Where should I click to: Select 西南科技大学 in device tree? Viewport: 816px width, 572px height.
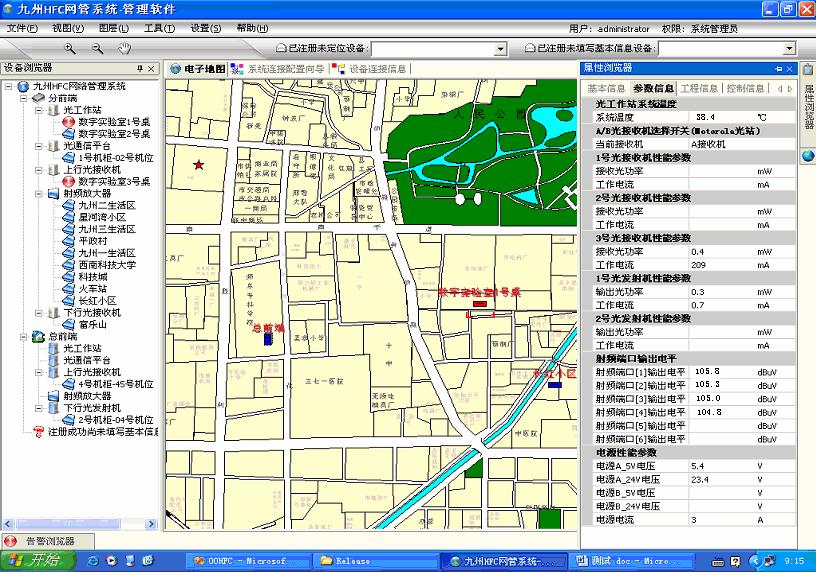click(x=106, y=264)
